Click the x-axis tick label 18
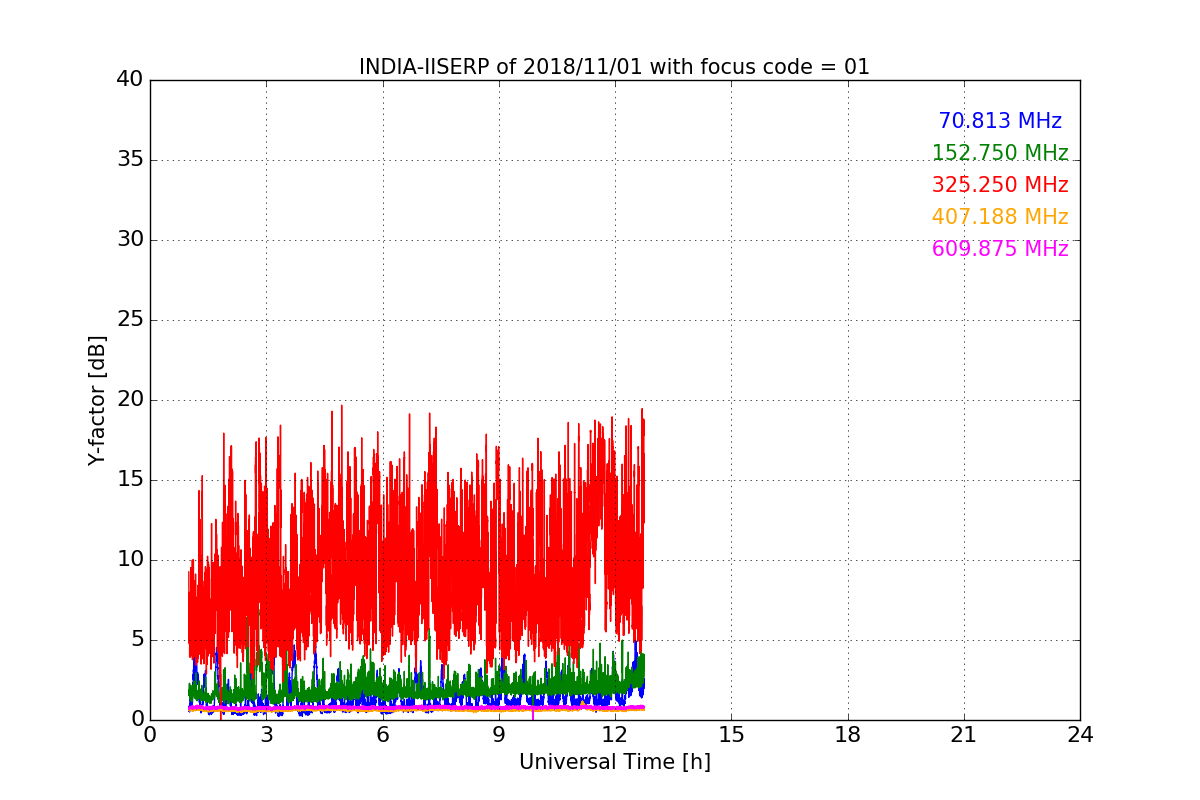The height and width of the screenshot is (800, 1200). (848, 734)
